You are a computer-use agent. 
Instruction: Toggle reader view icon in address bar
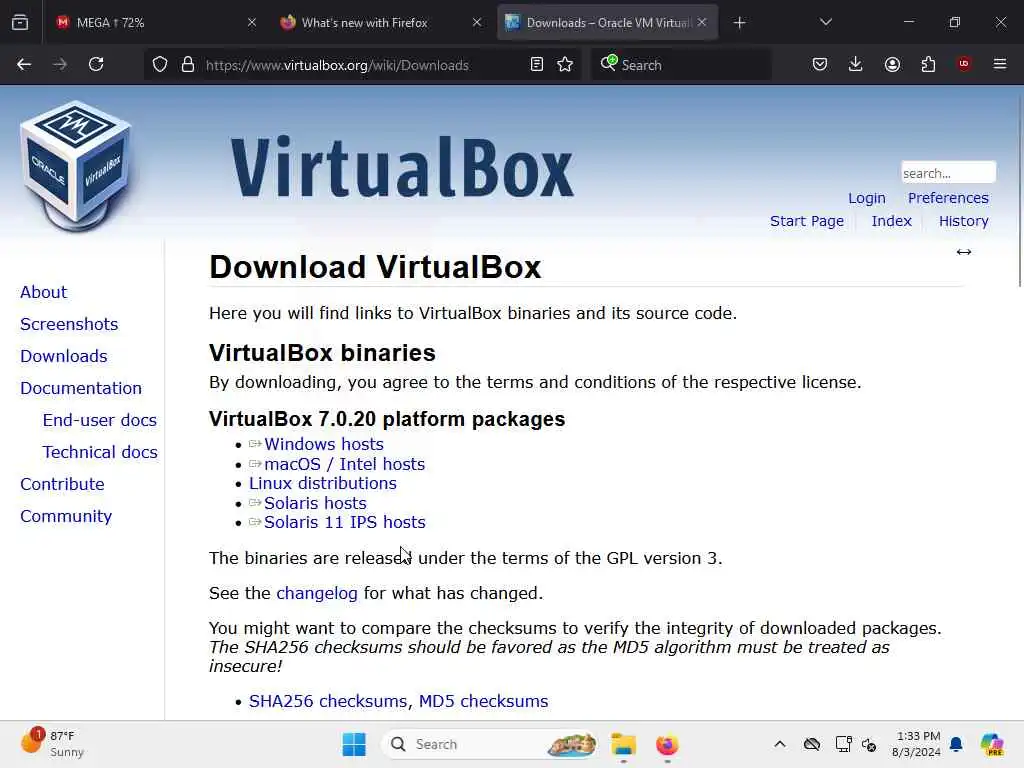point(537,64)
